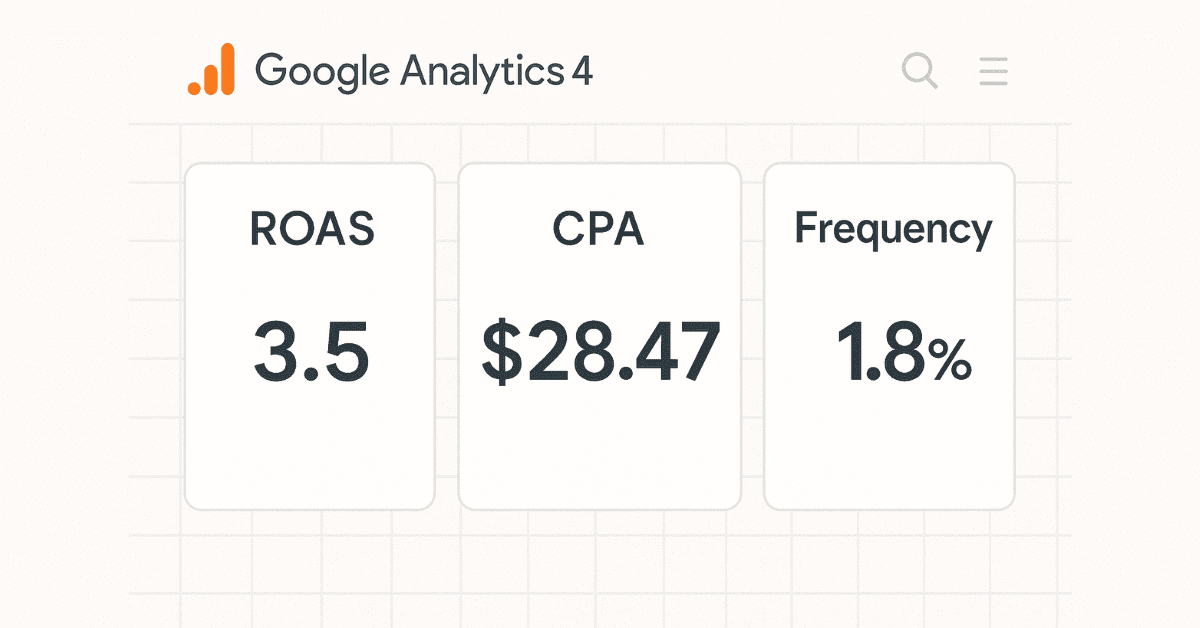1200x628 pixels.
Task: Open search with the magnifying glass icon
Action: 919,72
